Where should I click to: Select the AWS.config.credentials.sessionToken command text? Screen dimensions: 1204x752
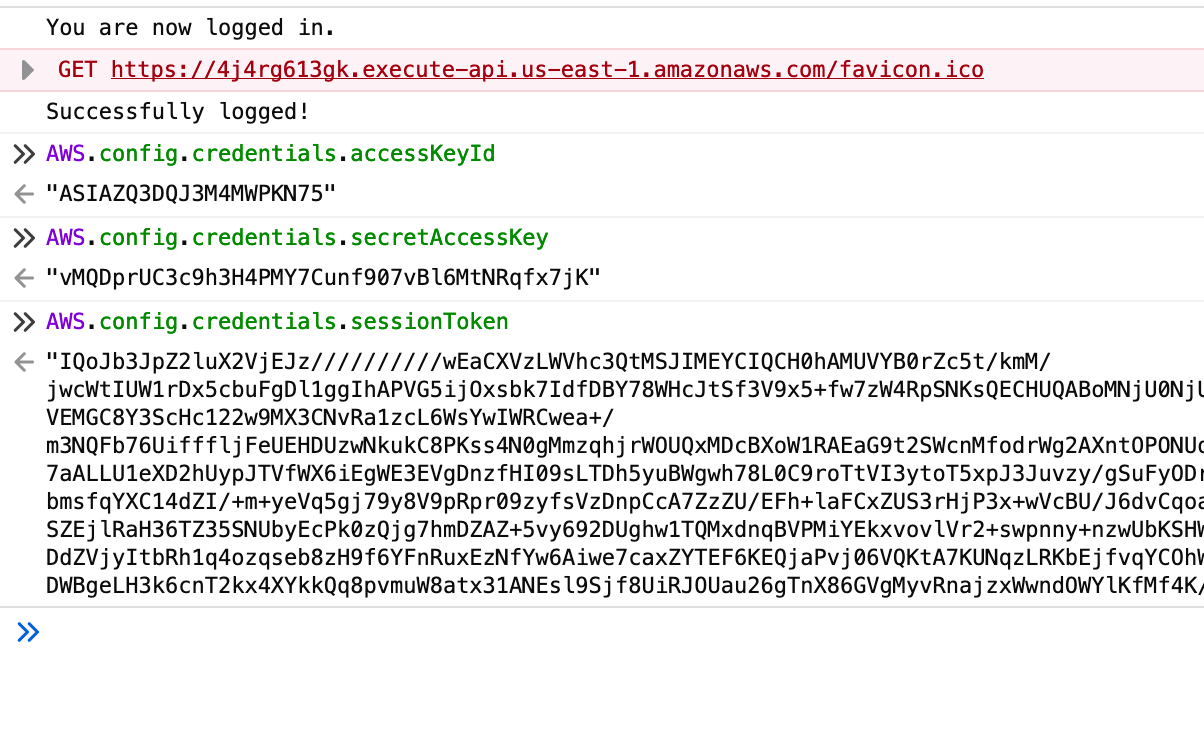[x=277, y=322]
